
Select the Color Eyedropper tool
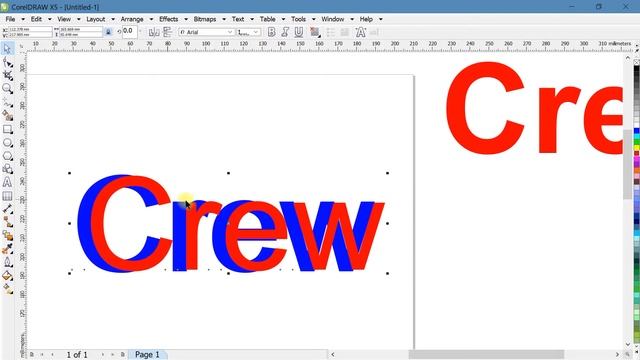pos(7,249)
